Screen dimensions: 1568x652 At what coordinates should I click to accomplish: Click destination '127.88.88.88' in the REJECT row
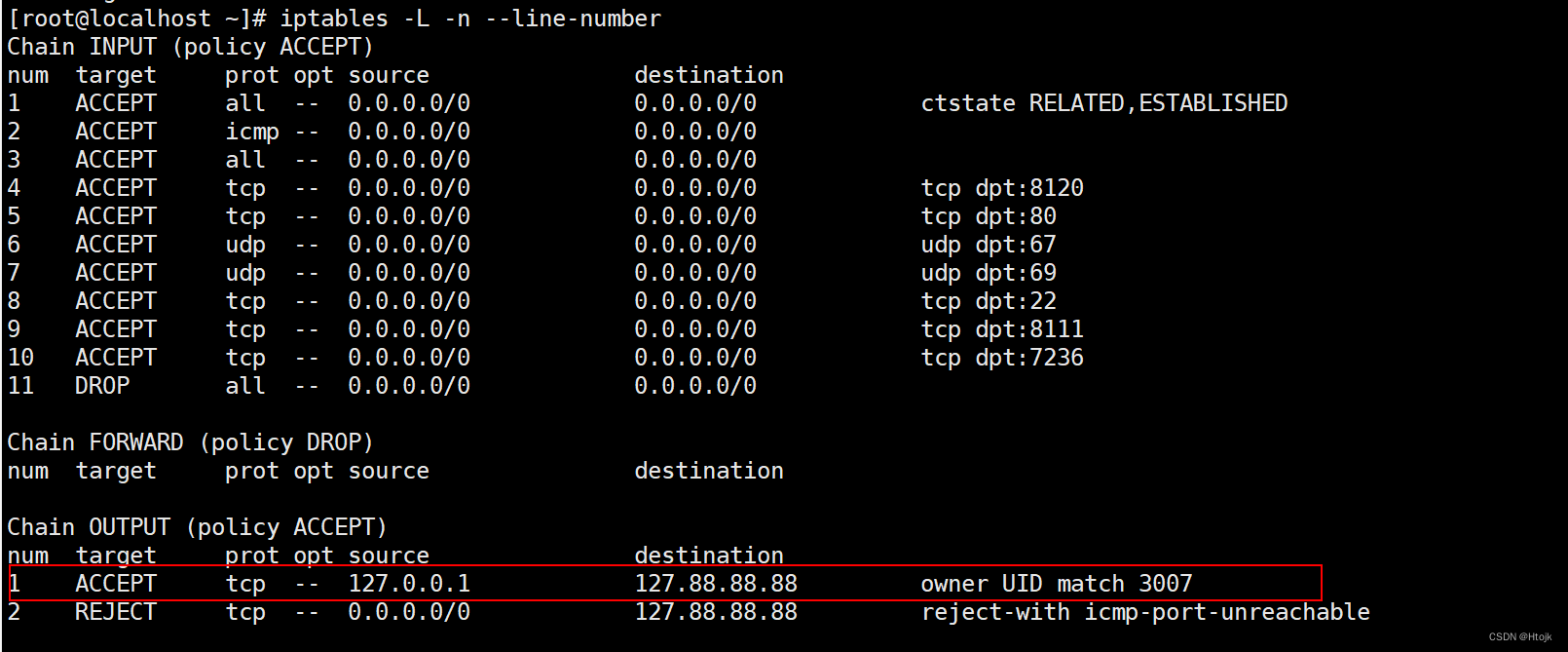tap(716, 612)
